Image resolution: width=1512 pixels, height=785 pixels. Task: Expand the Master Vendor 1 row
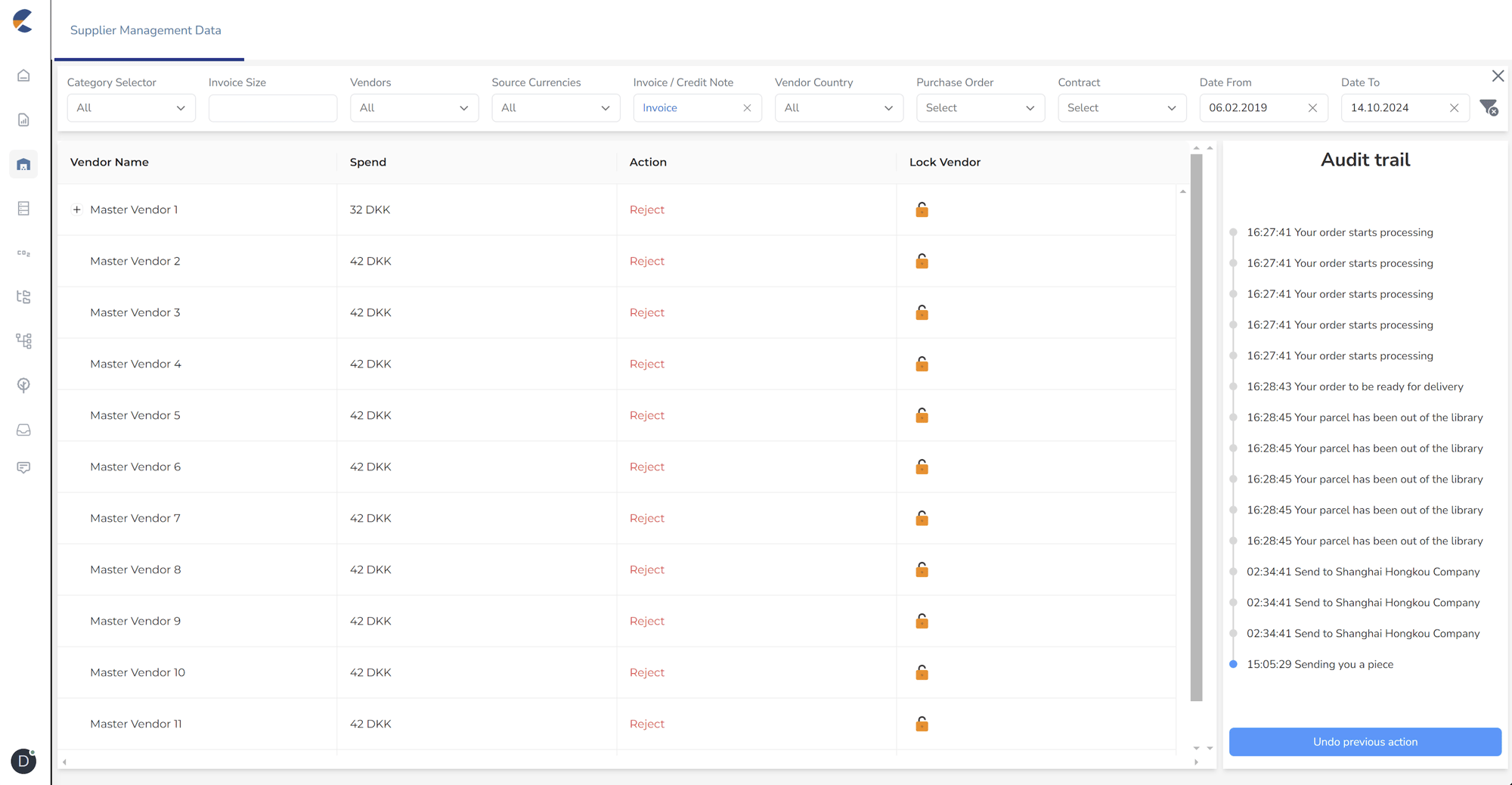(x=76, y=209)
